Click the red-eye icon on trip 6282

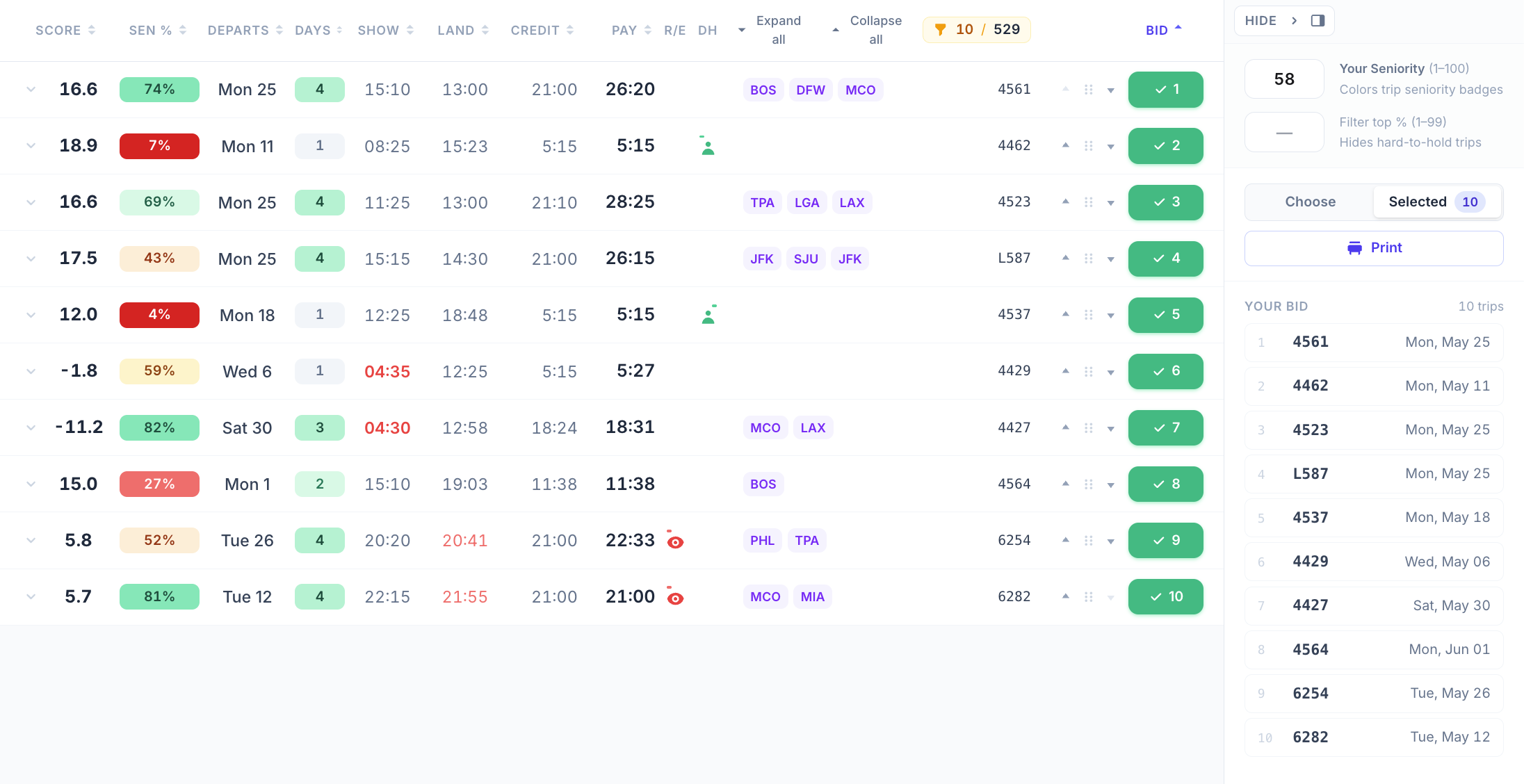tap(674, 596)
